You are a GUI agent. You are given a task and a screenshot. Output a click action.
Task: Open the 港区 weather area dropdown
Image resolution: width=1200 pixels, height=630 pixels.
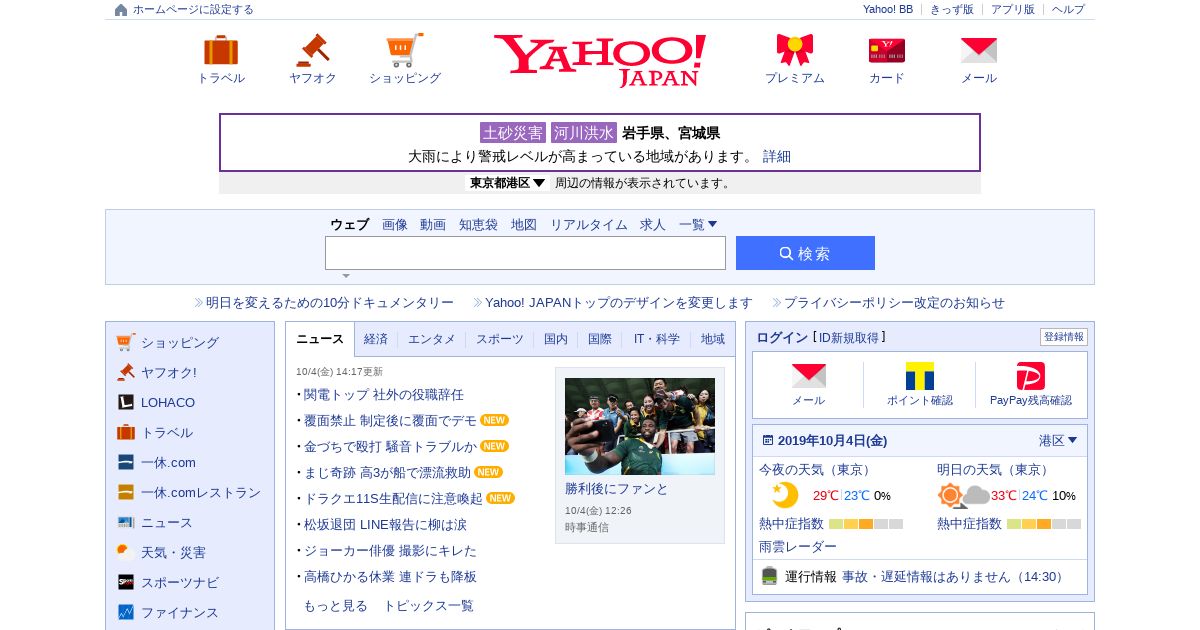pos(1058,440)
